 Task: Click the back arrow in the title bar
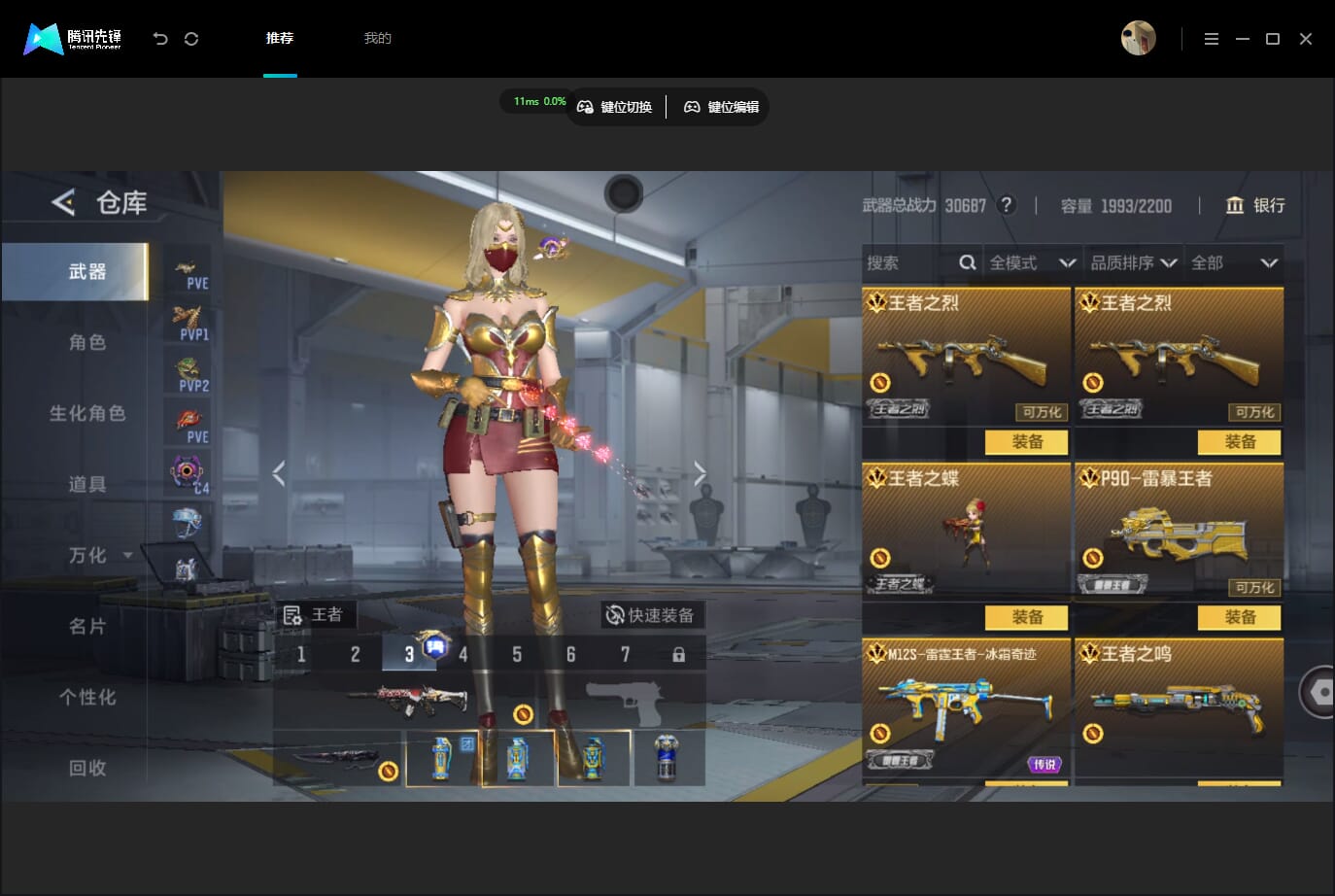160,39
